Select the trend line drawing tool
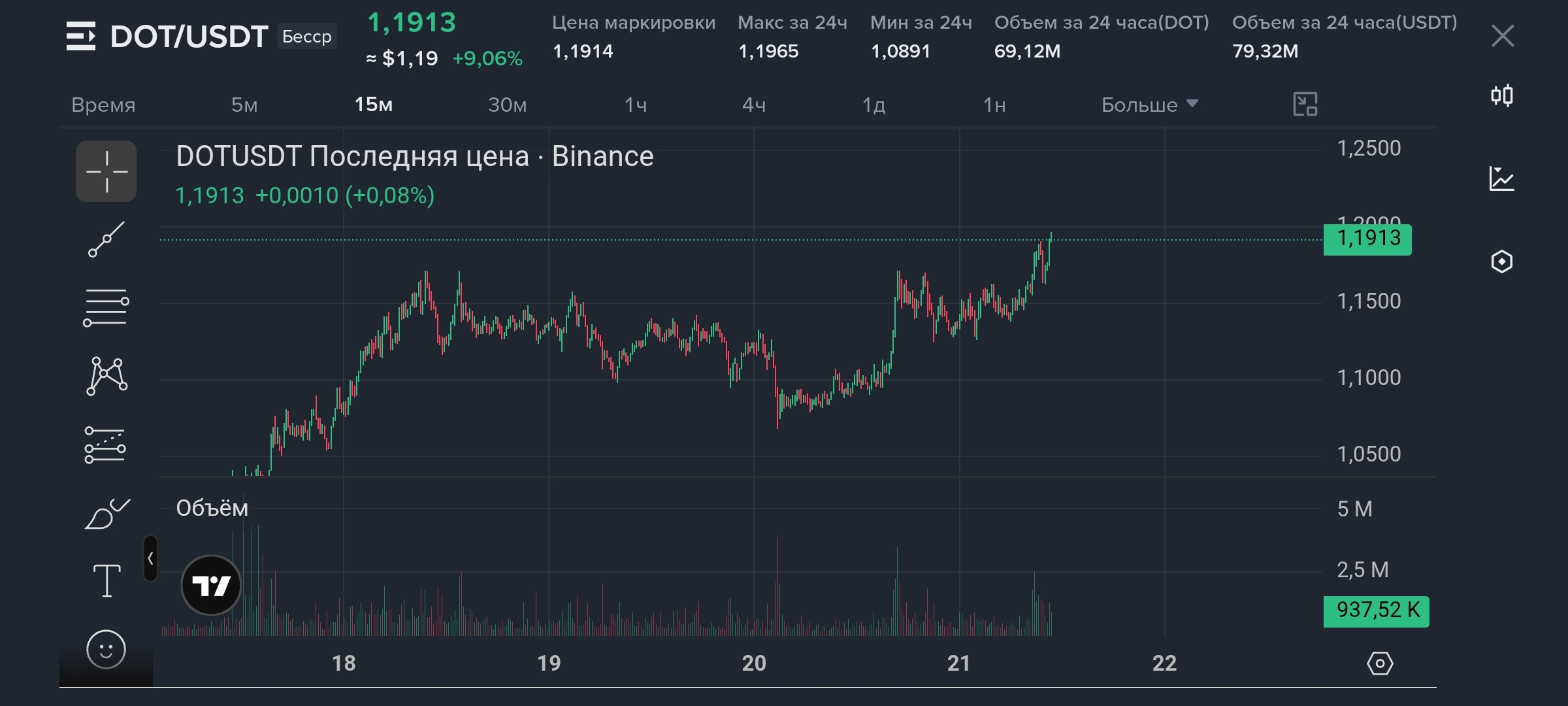The height and width of the screenshot is (706, 1568). click(x=106, y=239)
